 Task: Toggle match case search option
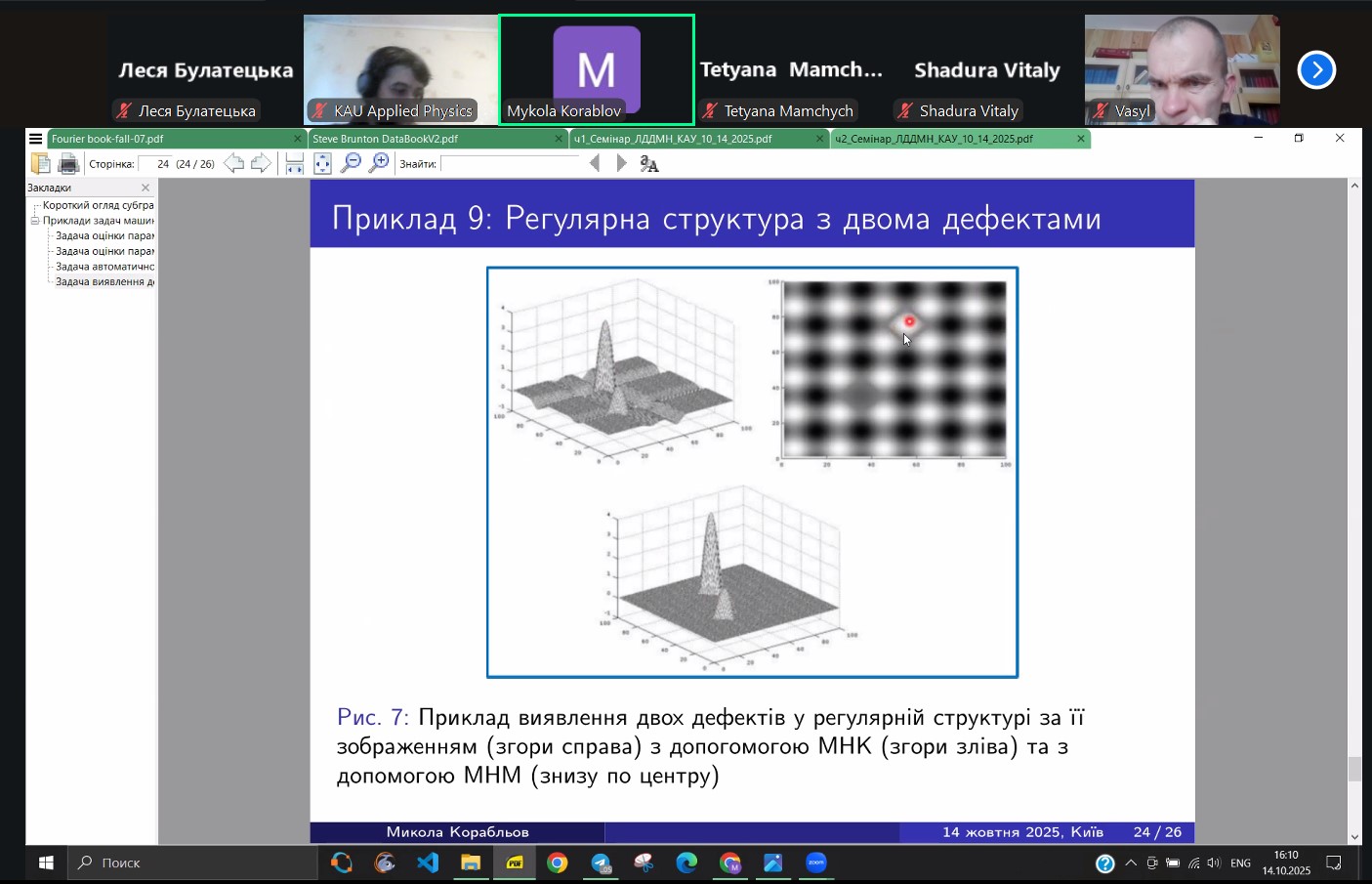(649, 164)
